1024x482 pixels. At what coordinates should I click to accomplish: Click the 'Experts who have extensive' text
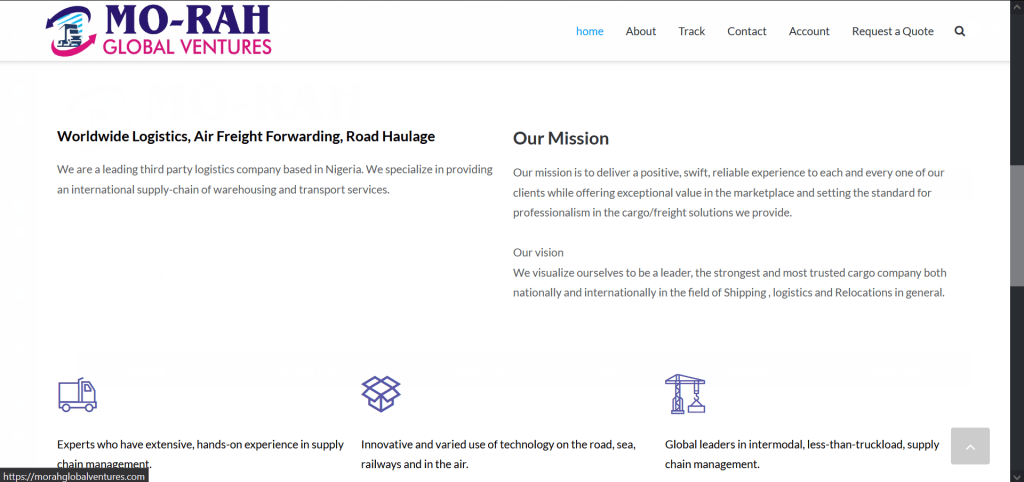[200, 444]
